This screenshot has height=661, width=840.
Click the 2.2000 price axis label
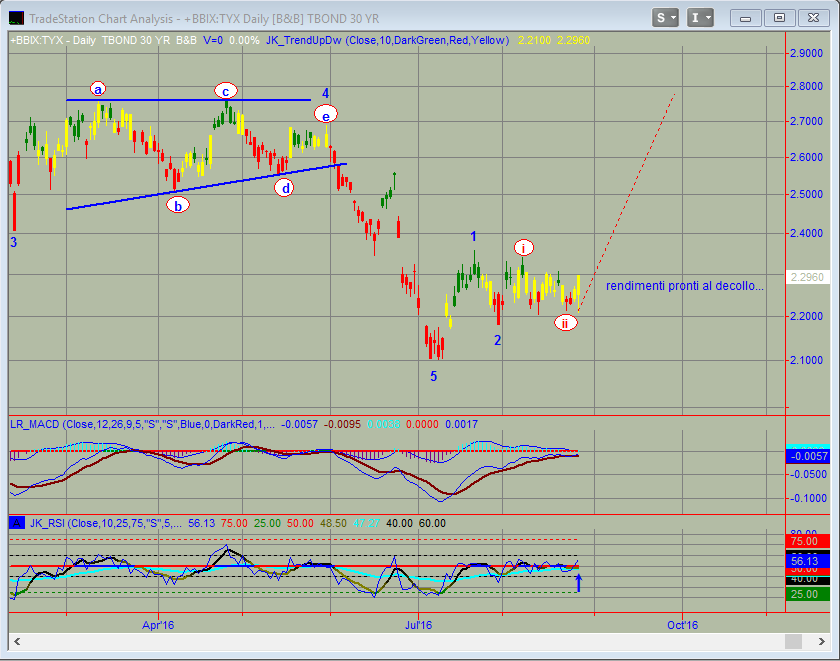806,316
